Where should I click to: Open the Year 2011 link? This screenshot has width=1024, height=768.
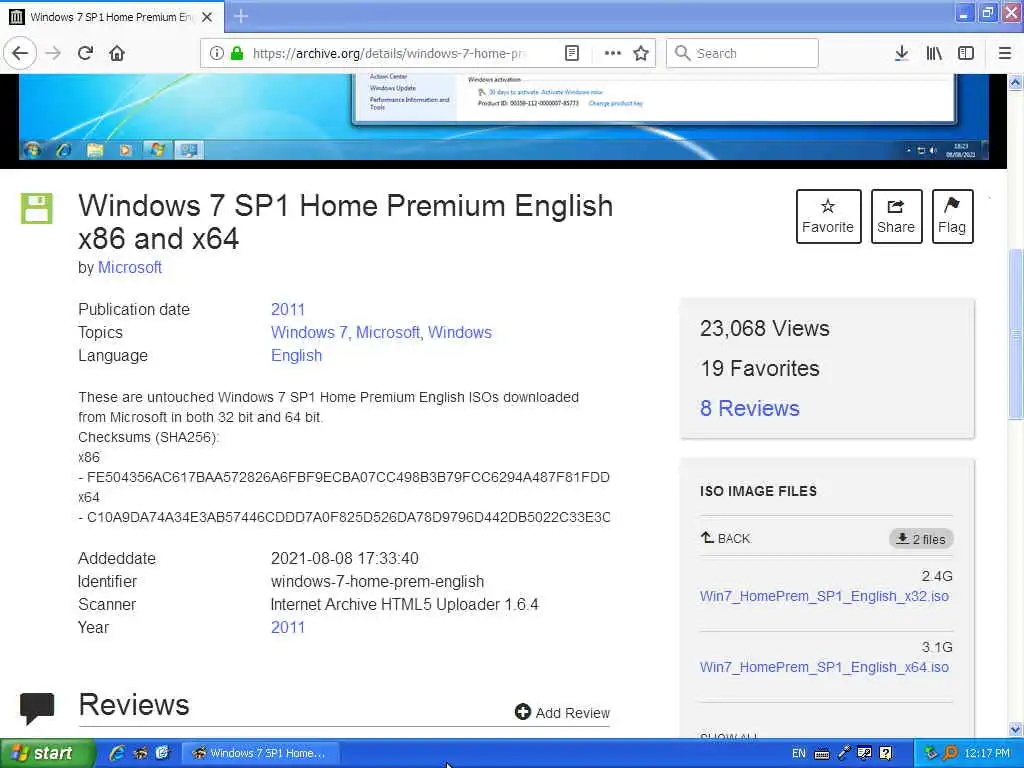(288, 628)
